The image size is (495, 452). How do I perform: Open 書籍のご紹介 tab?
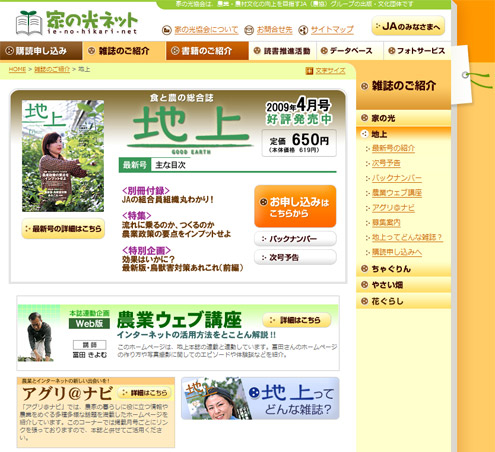(207, 51)
